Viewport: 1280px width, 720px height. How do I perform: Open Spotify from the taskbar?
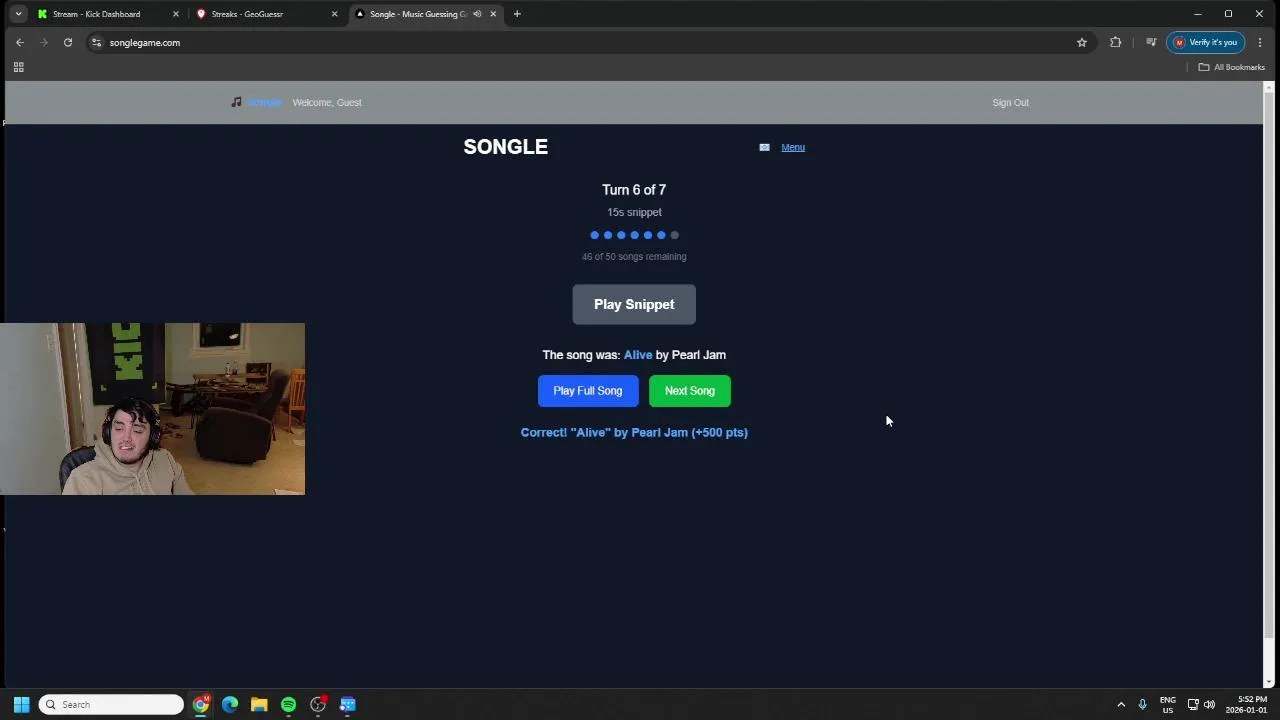[x=288, y=704]
